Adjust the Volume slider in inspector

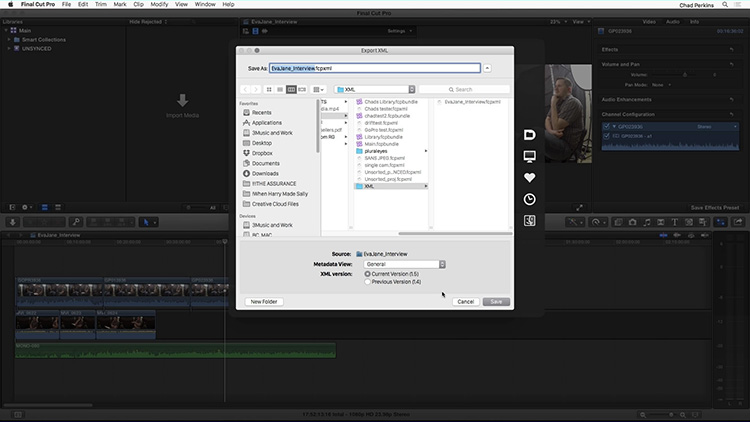click(684, 75)
